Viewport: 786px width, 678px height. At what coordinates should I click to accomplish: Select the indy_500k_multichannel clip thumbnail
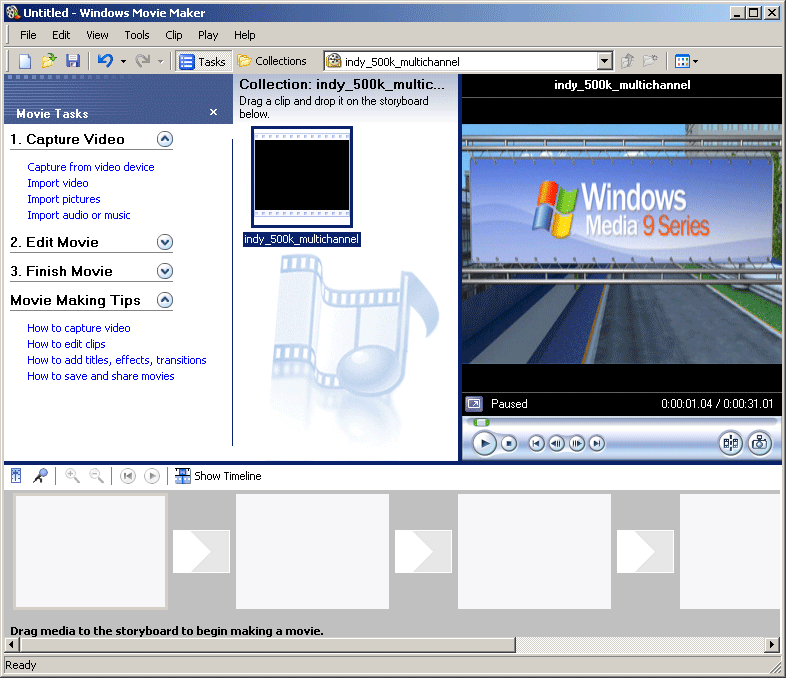coord(302,177)
